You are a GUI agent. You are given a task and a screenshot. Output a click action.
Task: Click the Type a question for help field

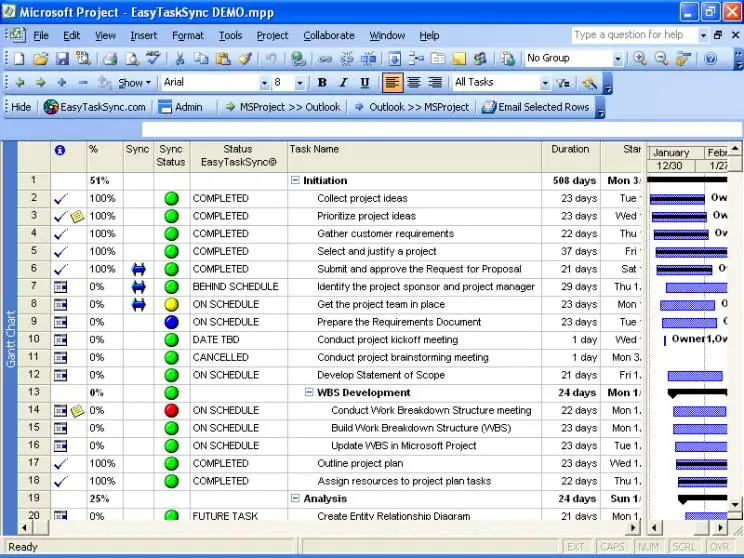click(x=634, y=35)
